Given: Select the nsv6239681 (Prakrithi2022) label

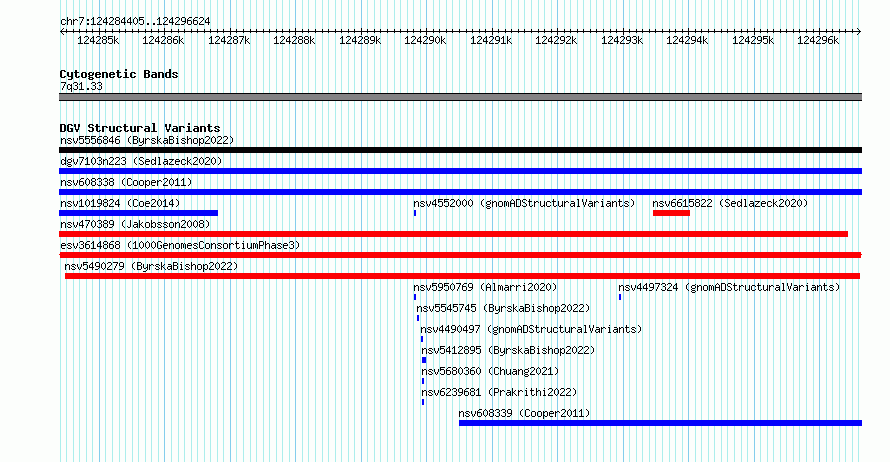Looking at the screenshot, I should pyautogui.click(x=499, y=392).
